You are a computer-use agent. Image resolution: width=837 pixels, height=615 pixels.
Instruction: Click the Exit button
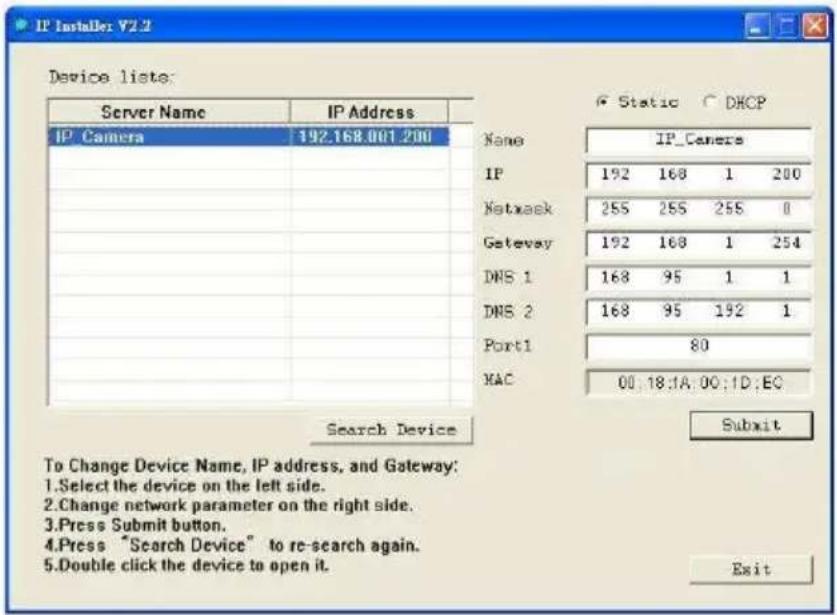tap(751, 570)
